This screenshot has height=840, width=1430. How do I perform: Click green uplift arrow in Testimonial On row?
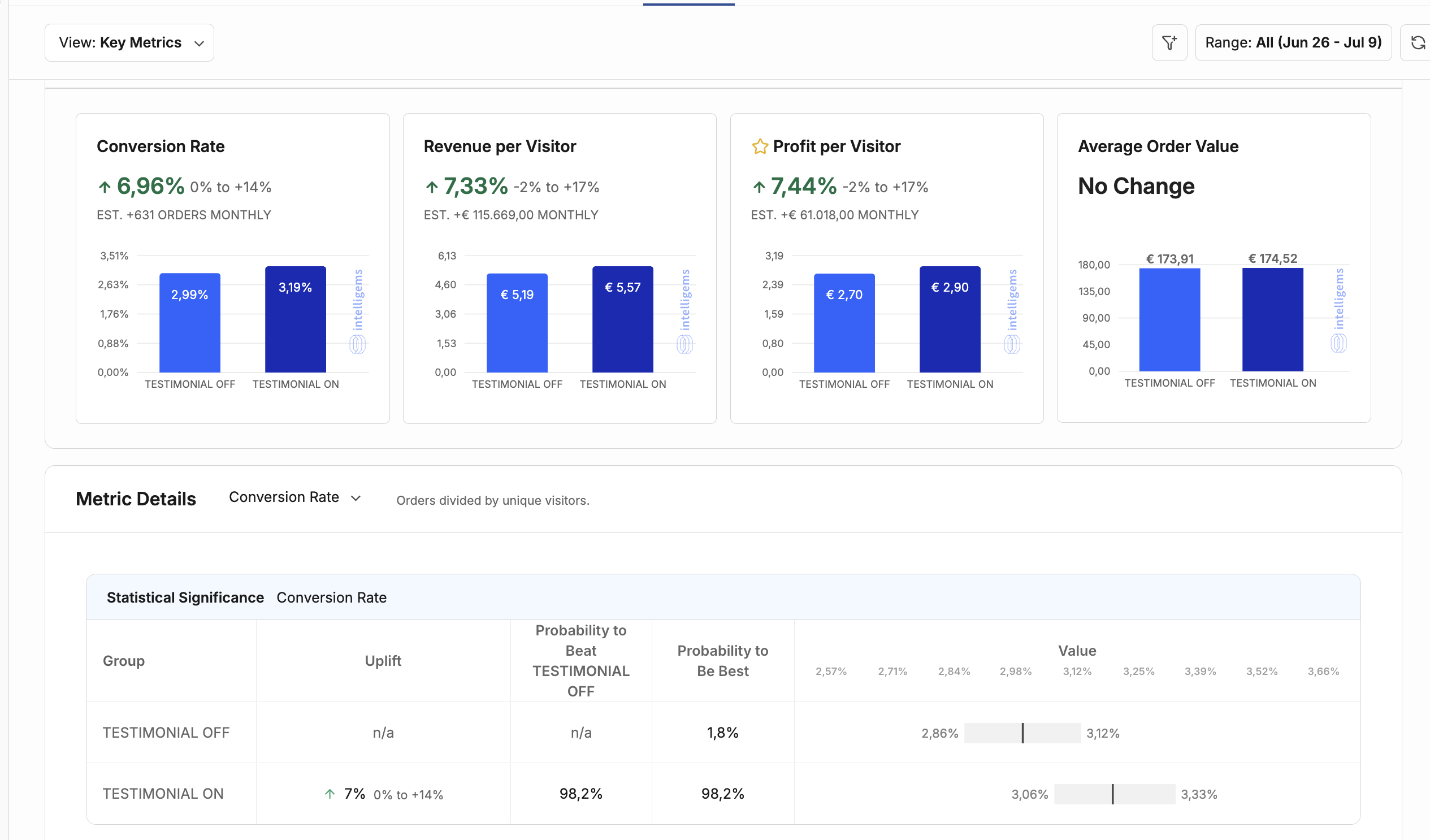(x=330, y=794)
